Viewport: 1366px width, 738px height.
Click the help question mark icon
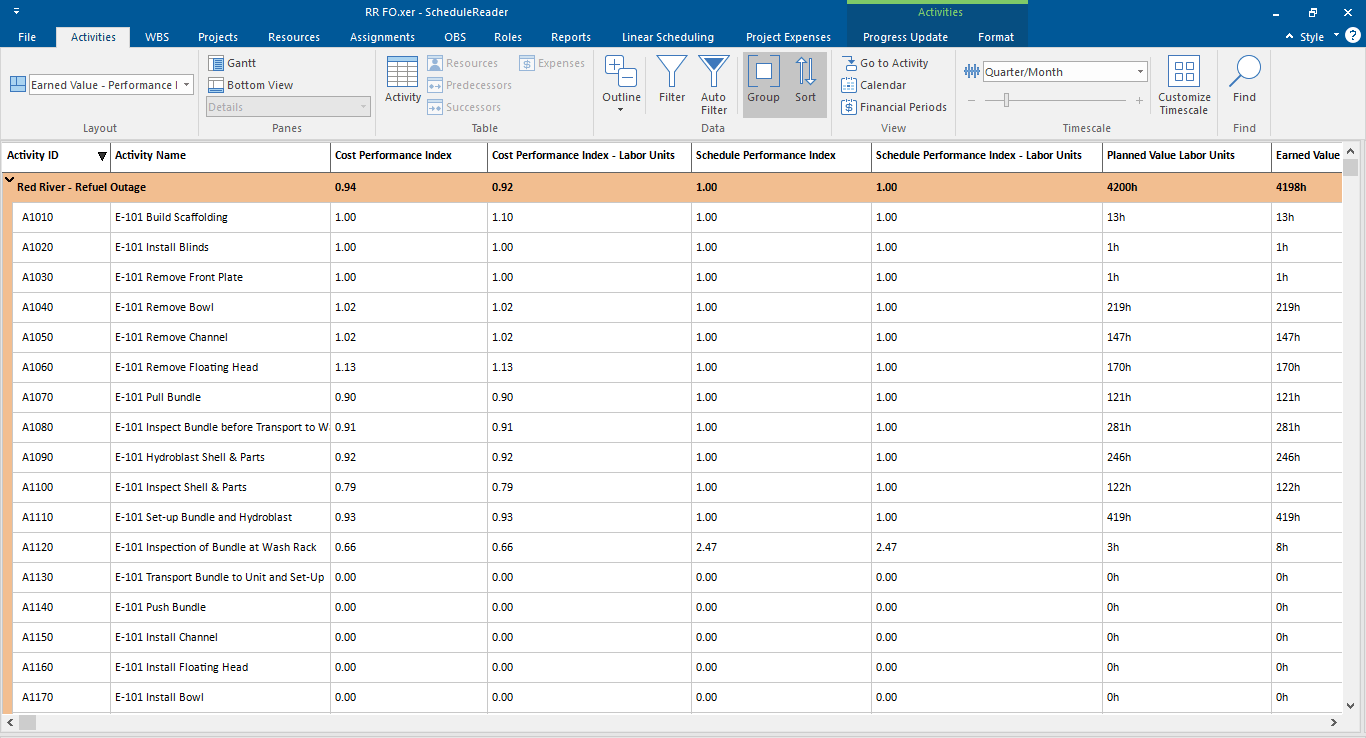1352,36
